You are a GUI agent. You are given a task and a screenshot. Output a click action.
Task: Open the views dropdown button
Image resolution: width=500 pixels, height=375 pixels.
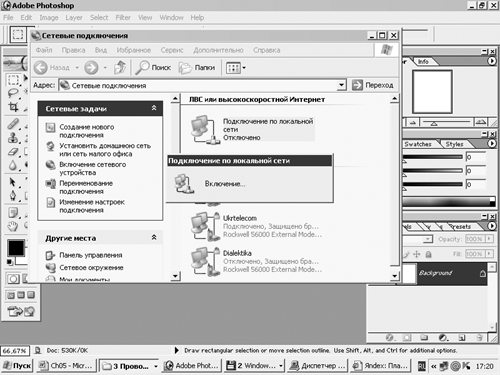point(236,68)
